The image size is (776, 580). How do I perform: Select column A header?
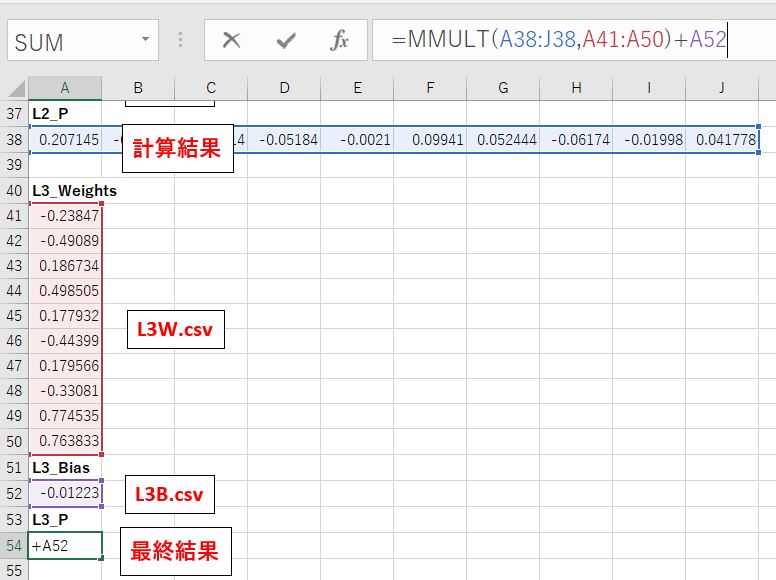(x=65, y=88)
